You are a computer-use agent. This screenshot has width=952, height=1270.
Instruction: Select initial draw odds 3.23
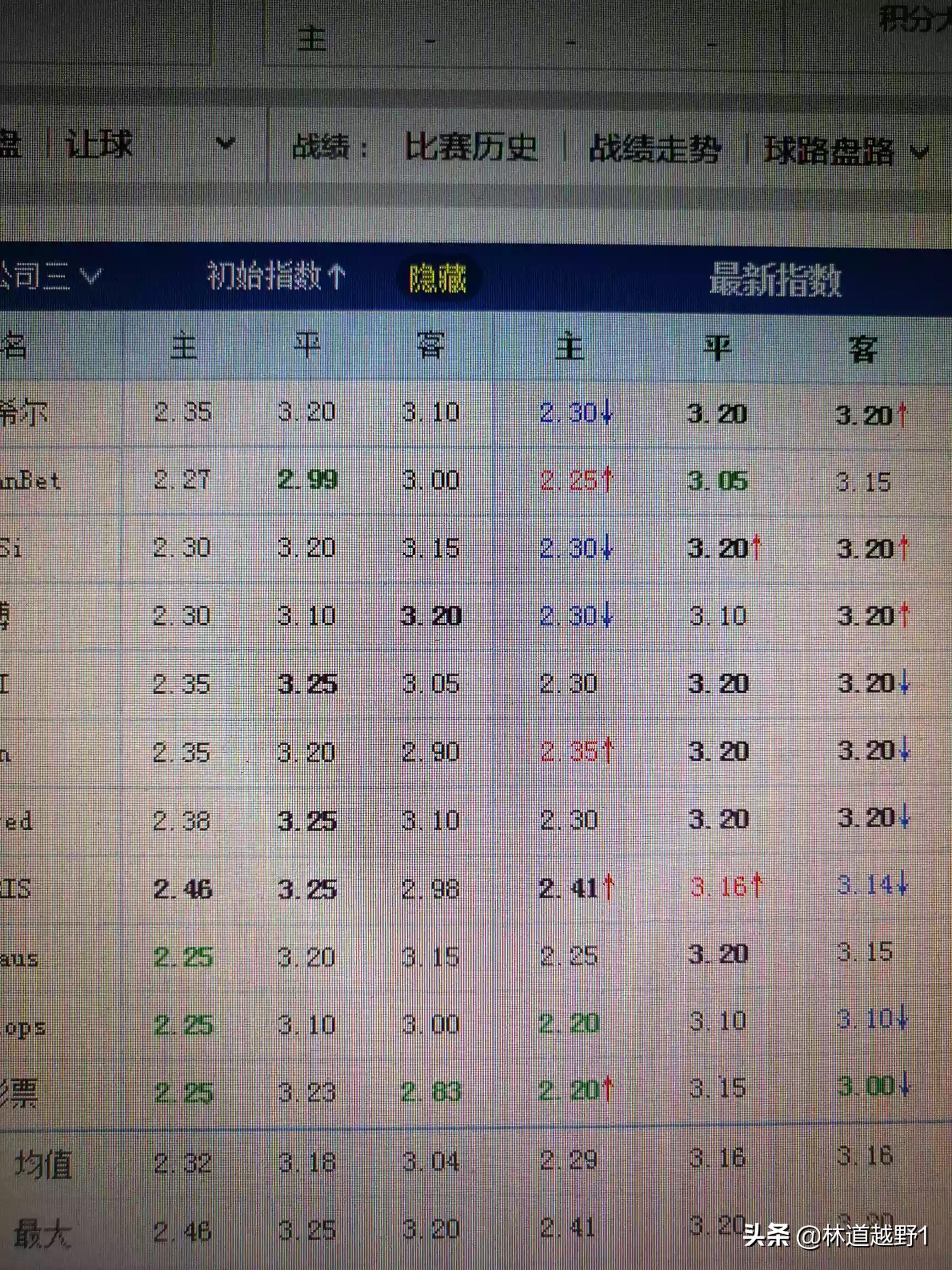[x=306, y=1093]
